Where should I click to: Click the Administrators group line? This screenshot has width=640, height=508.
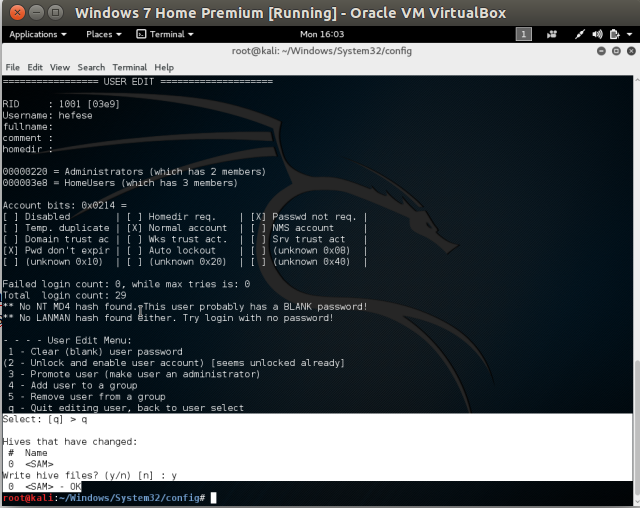pyautogui.click(x=134, y=172)
